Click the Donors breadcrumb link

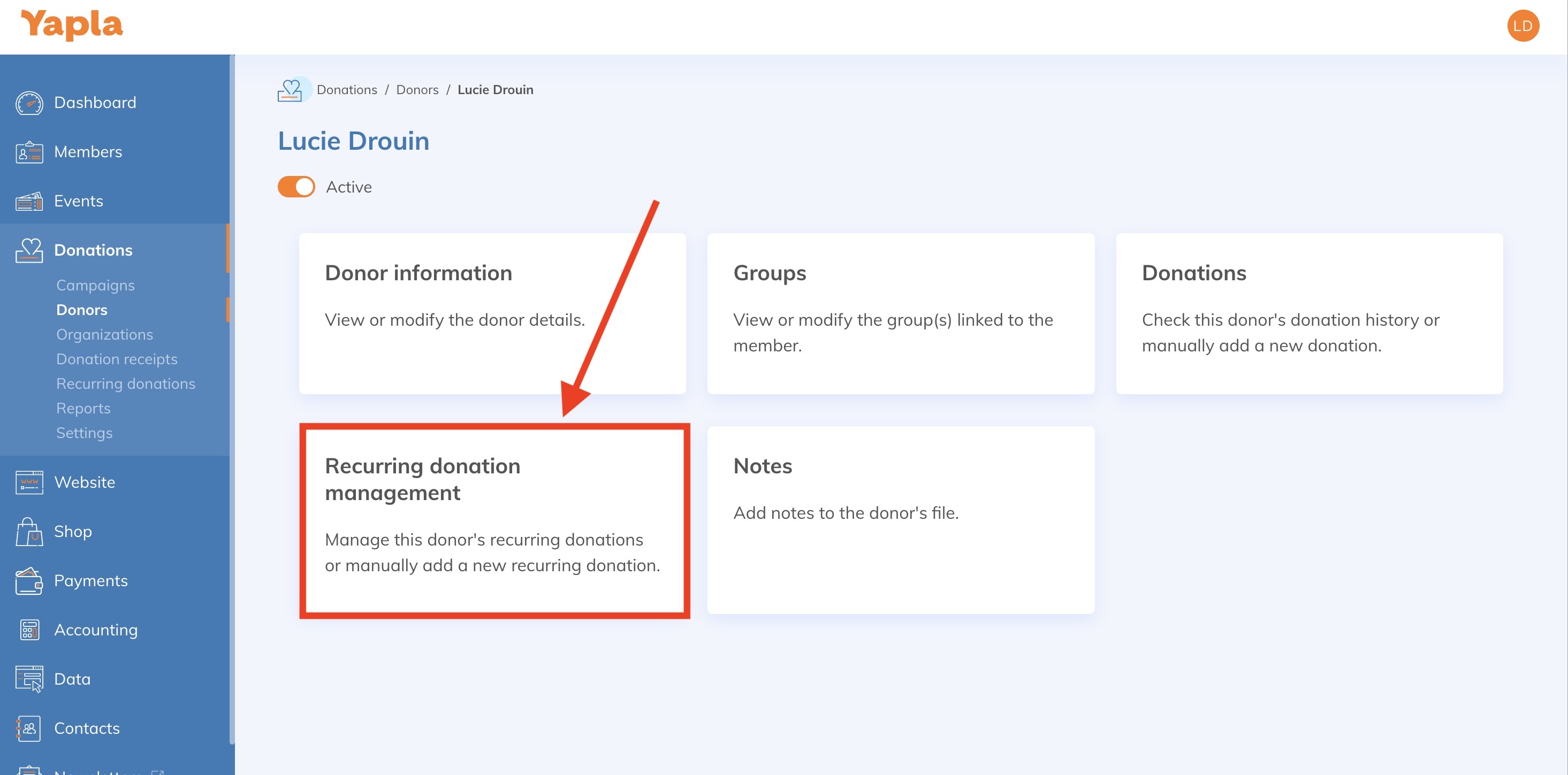(417, 89)
